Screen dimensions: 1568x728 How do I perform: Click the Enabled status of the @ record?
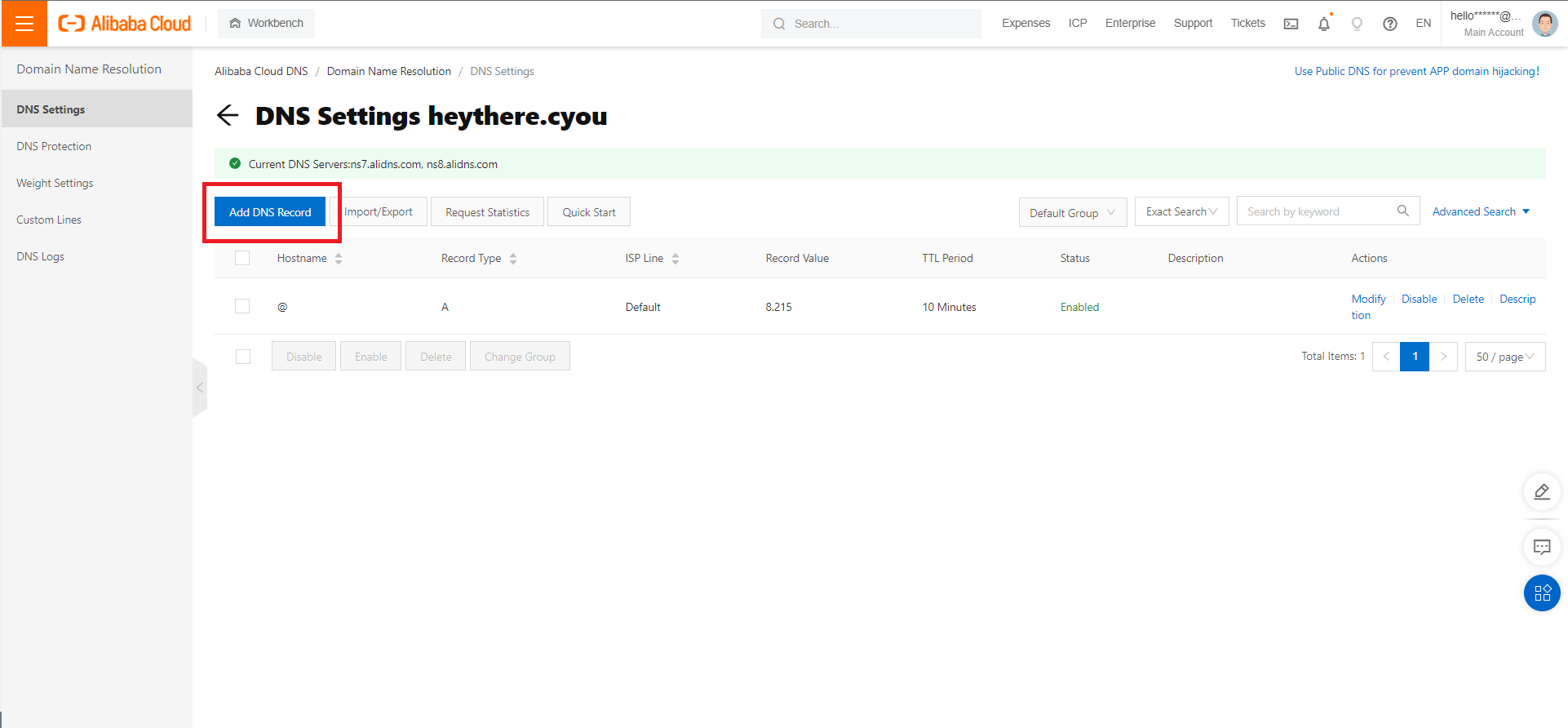pos(1079,307)
